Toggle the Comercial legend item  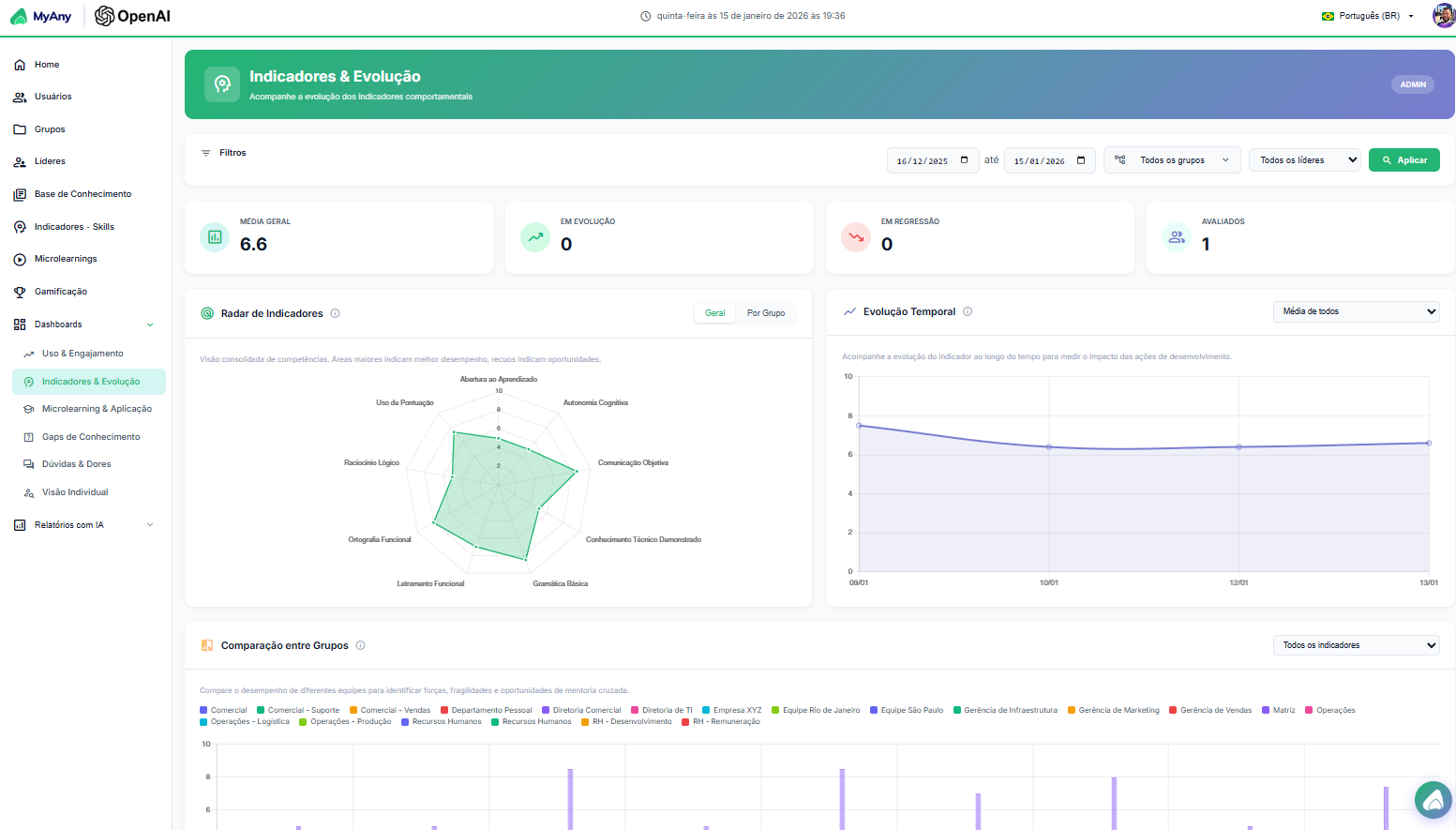tap(223, 709)
